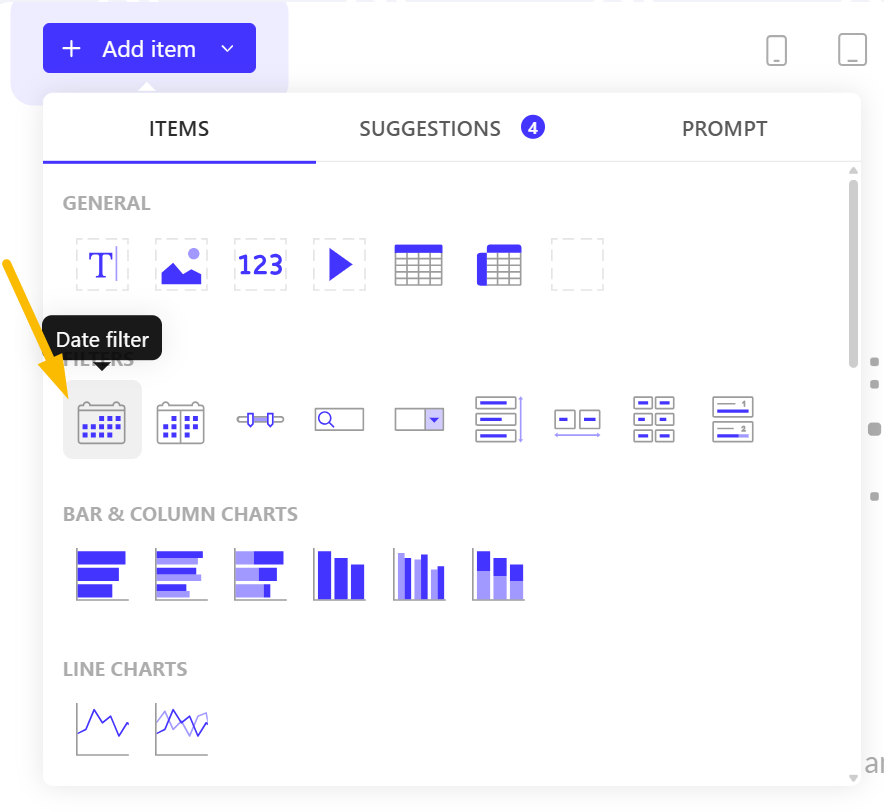Add a horizontal bar chart
Viewport: 884px width, 812px height.
(102, 575)
